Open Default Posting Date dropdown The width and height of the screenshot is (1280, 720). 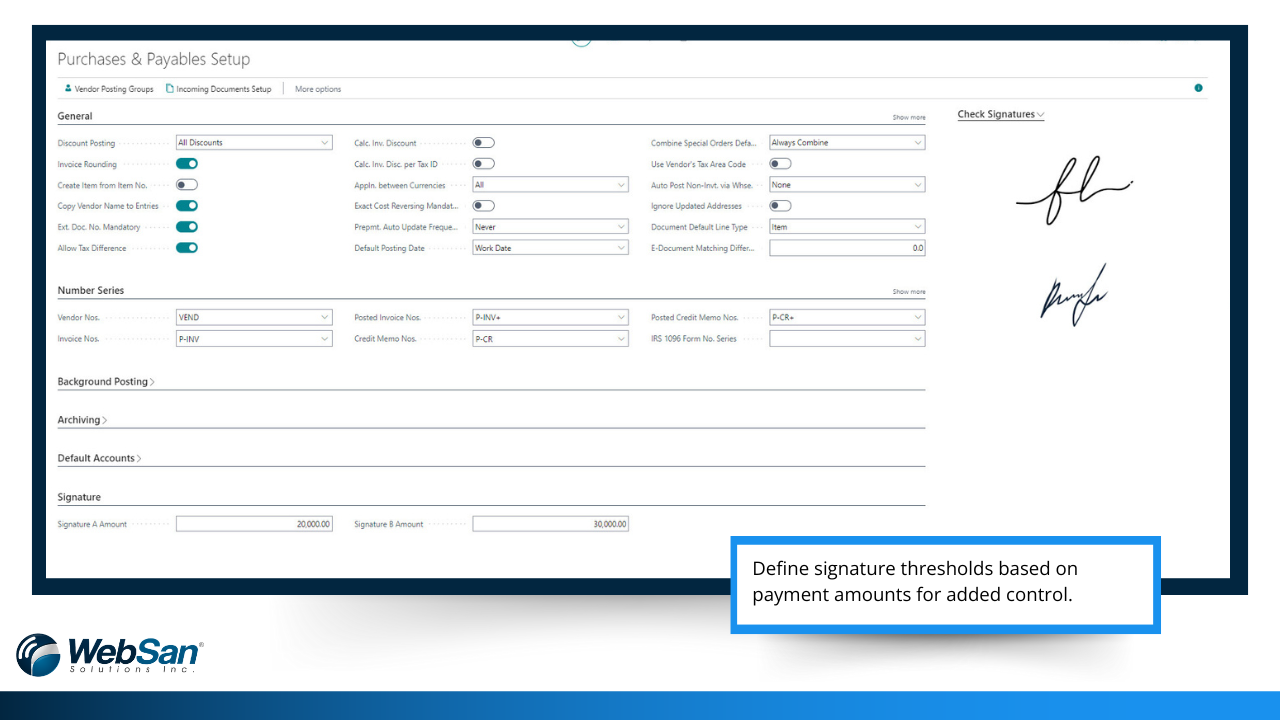click(x=550, y=248)
